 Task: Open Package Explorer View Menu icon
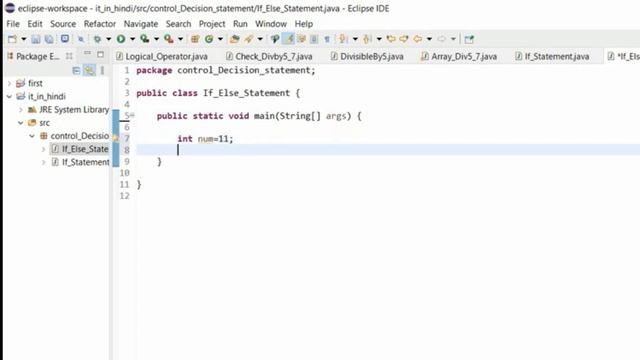point(102,71)
